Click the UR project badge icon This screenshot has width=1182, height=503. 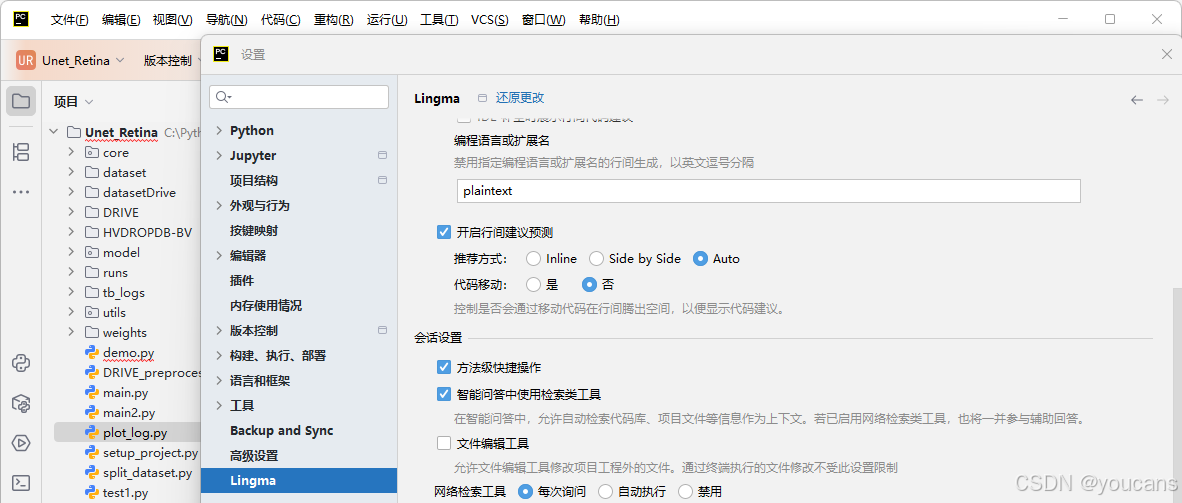pos(26,60)
